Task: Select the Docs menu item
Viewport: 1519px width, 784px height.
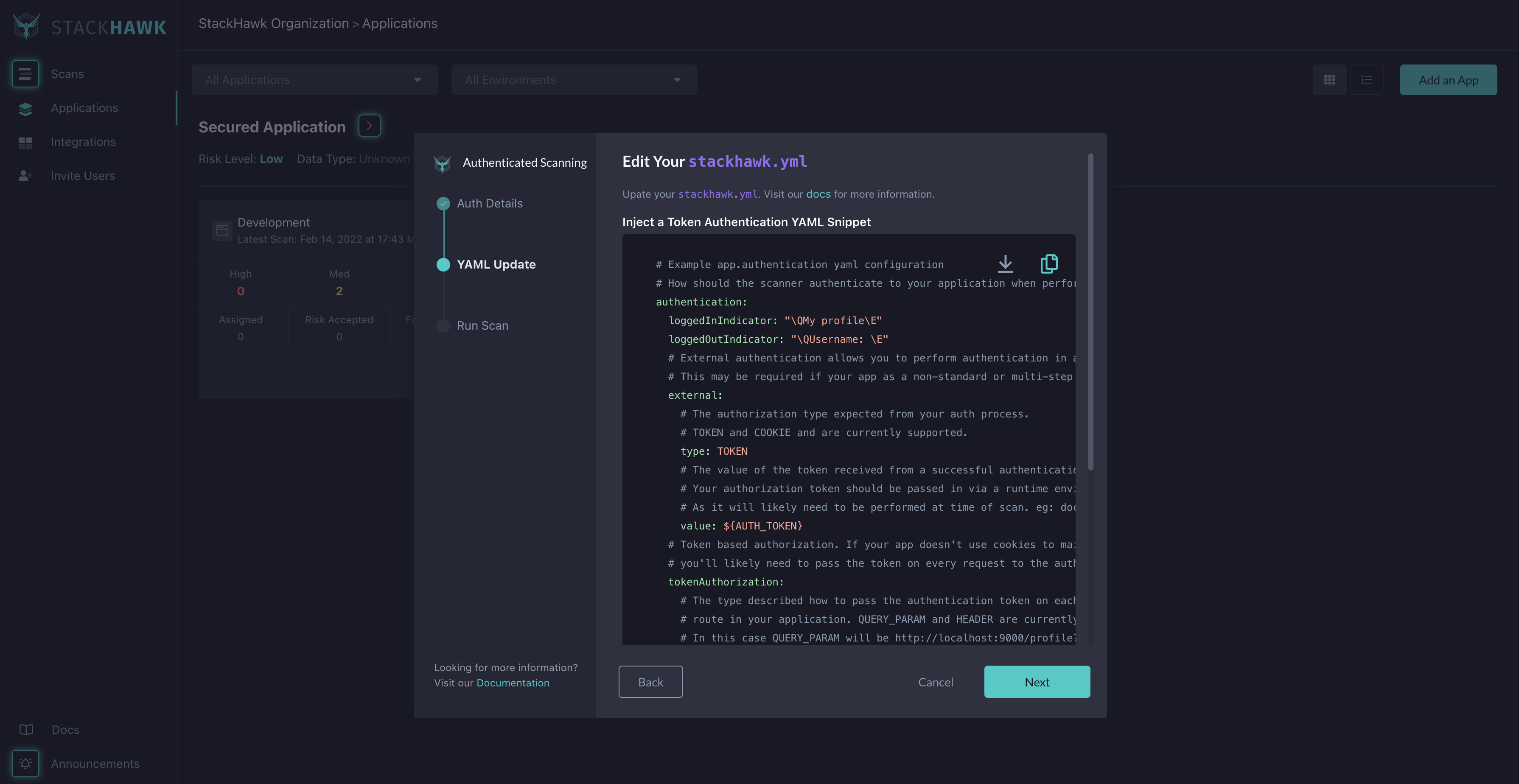Action: tap(65, 730)
